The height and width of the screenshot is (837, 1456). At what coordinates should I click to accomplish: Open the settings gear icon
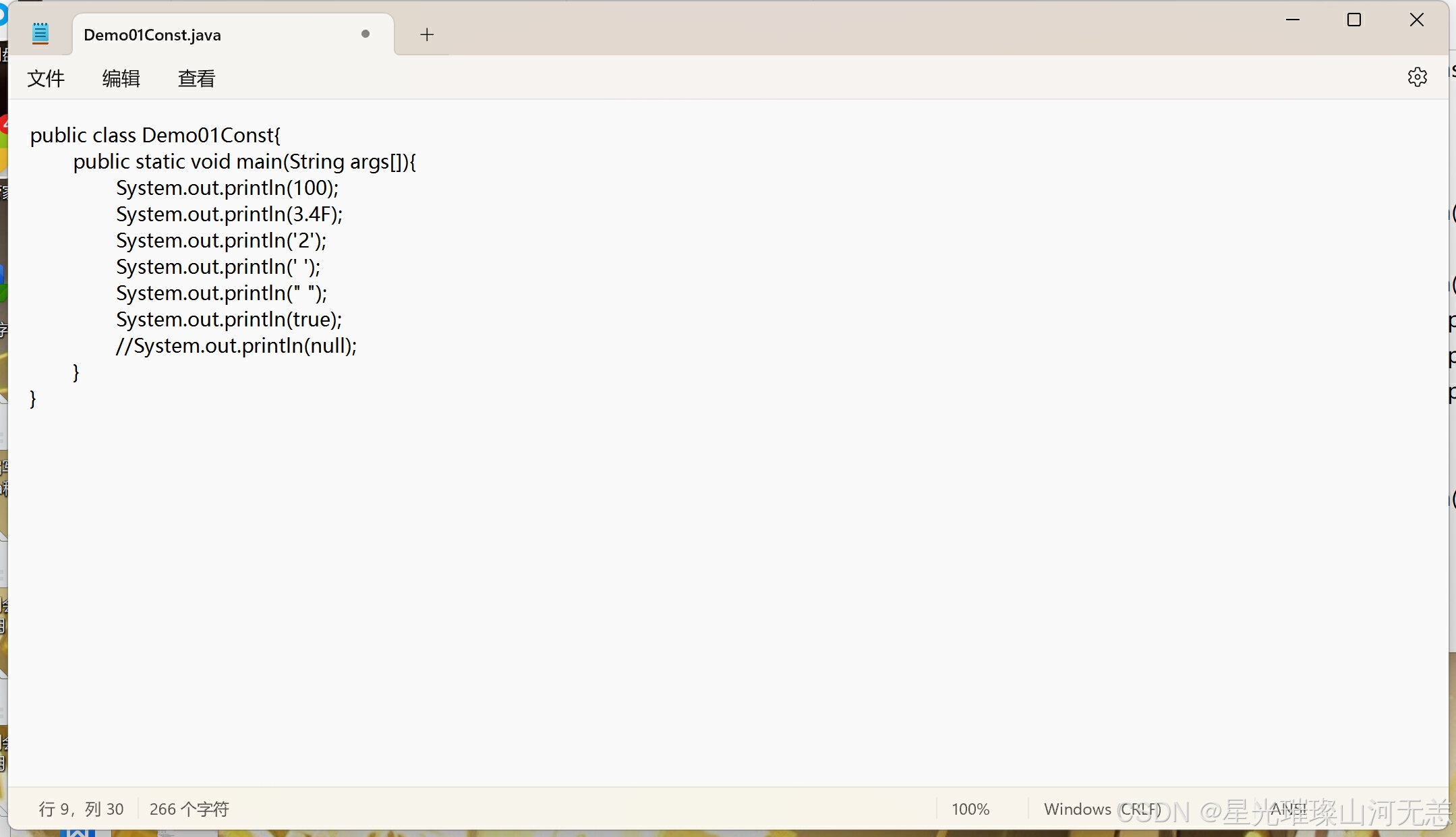click(1417, 78)
